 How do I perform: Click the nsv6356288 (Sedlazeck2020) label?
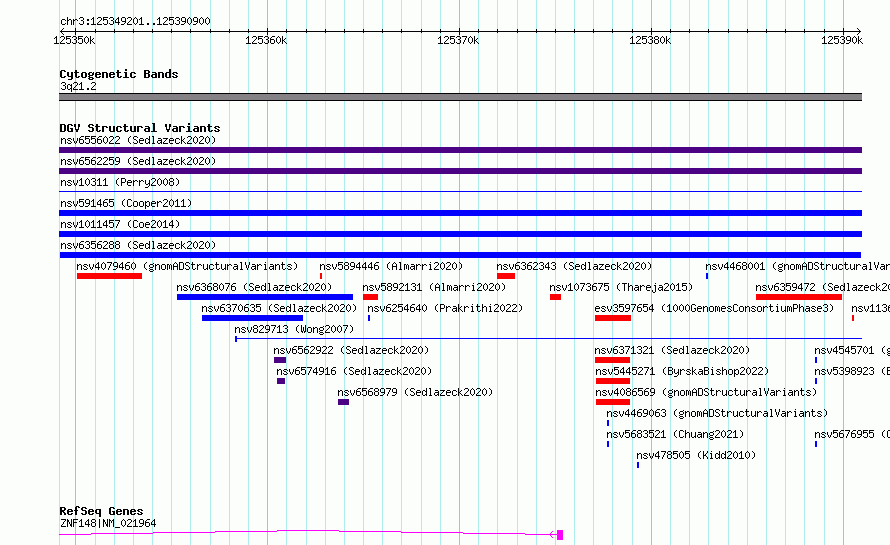pos(138,245)
